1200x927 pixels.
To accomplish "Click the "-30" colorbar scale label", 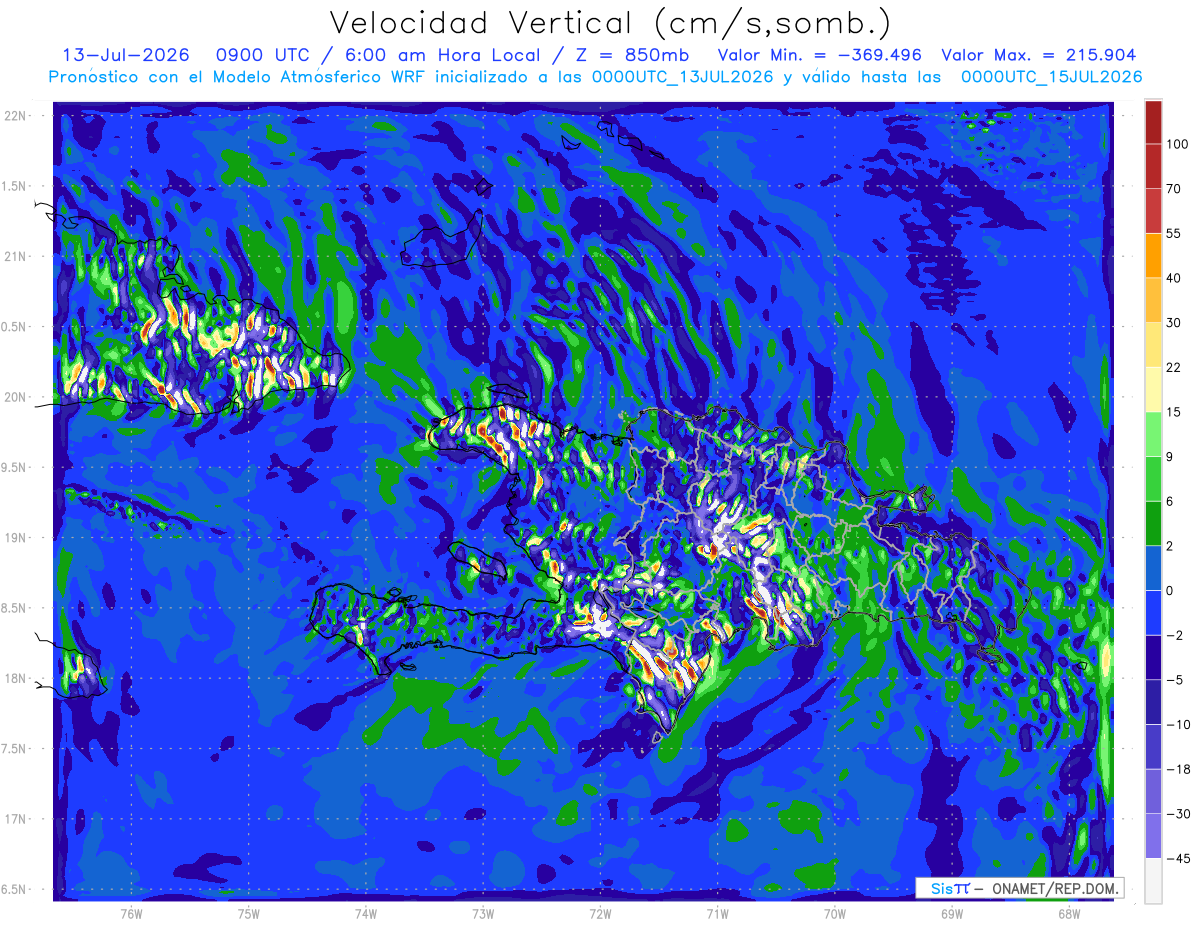I will coord(1177,814).
